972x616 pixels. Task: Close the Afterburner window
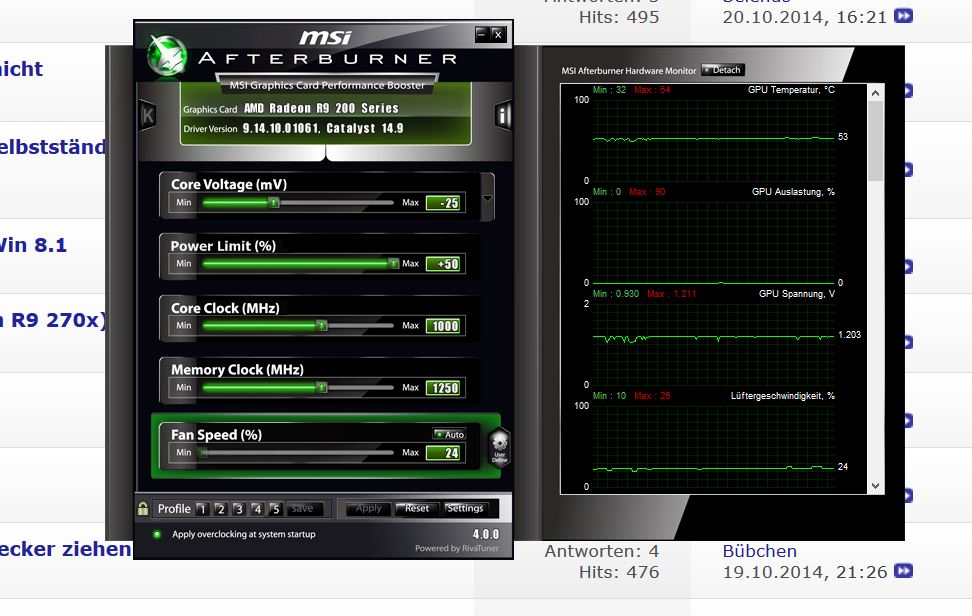(x=498, y=35)
